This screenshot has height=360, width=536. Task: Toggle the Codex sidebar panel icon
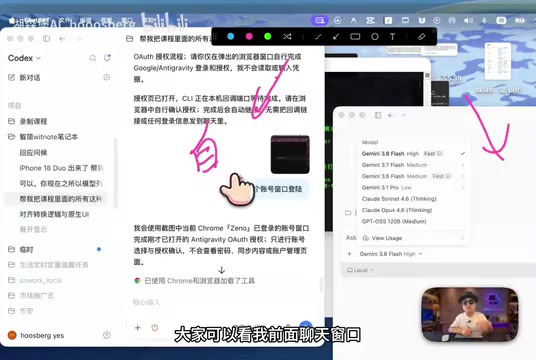46,39
